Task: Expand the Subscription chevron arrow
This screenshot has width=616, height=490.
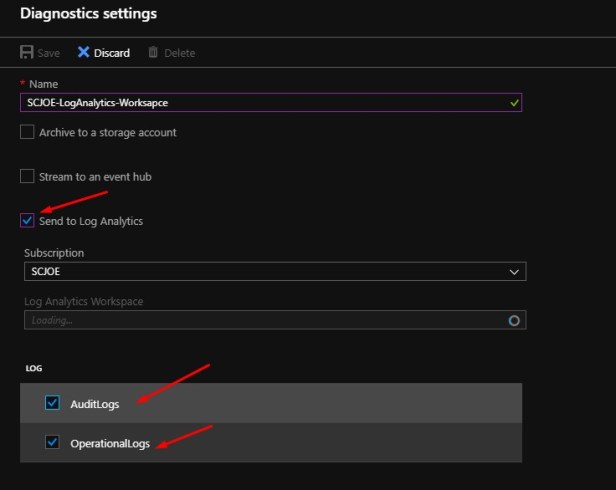Action: click(514, 271)
